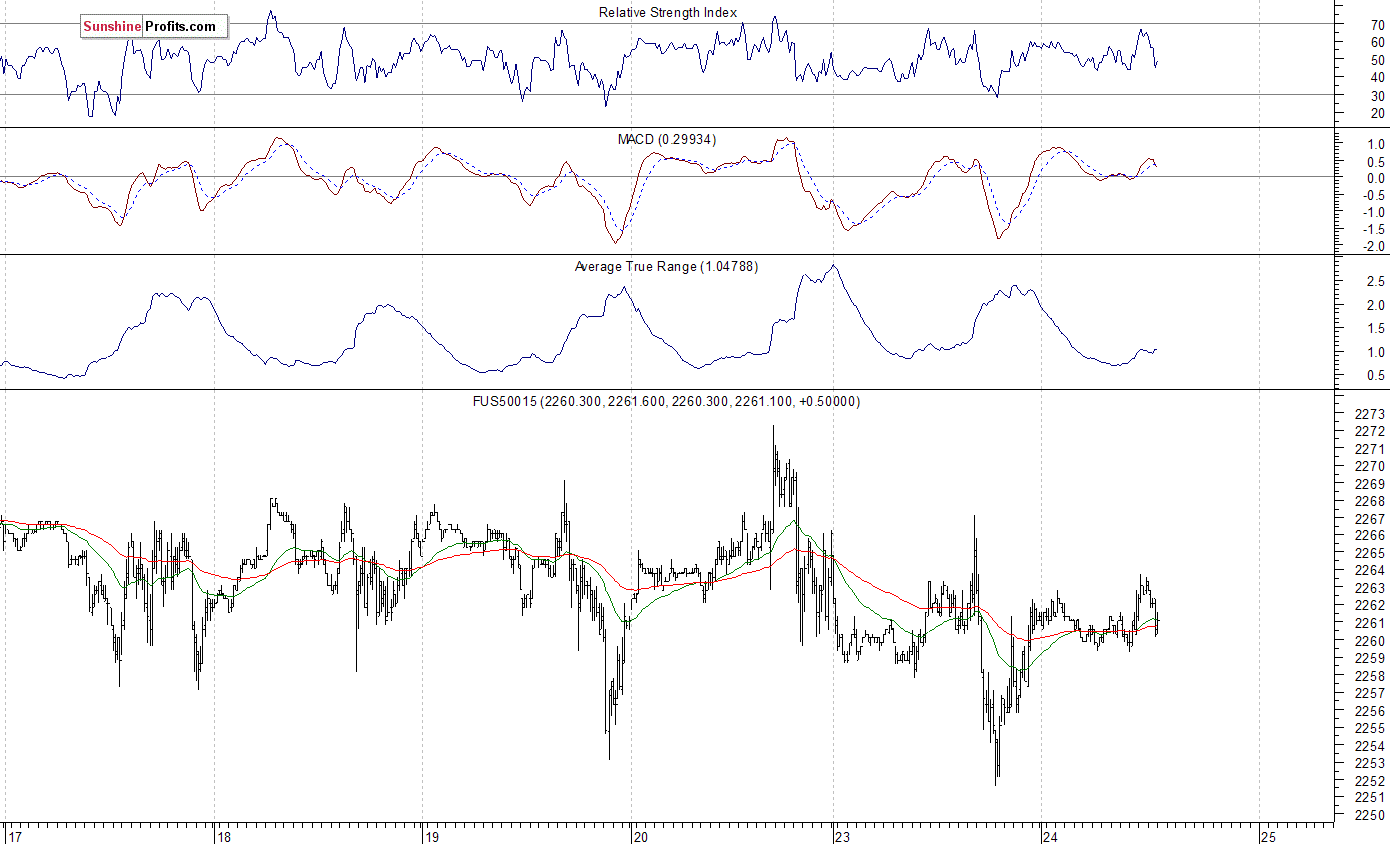Click the 2273 price axis value
The image size is (1390, 844).
(x=1369, y=414)
